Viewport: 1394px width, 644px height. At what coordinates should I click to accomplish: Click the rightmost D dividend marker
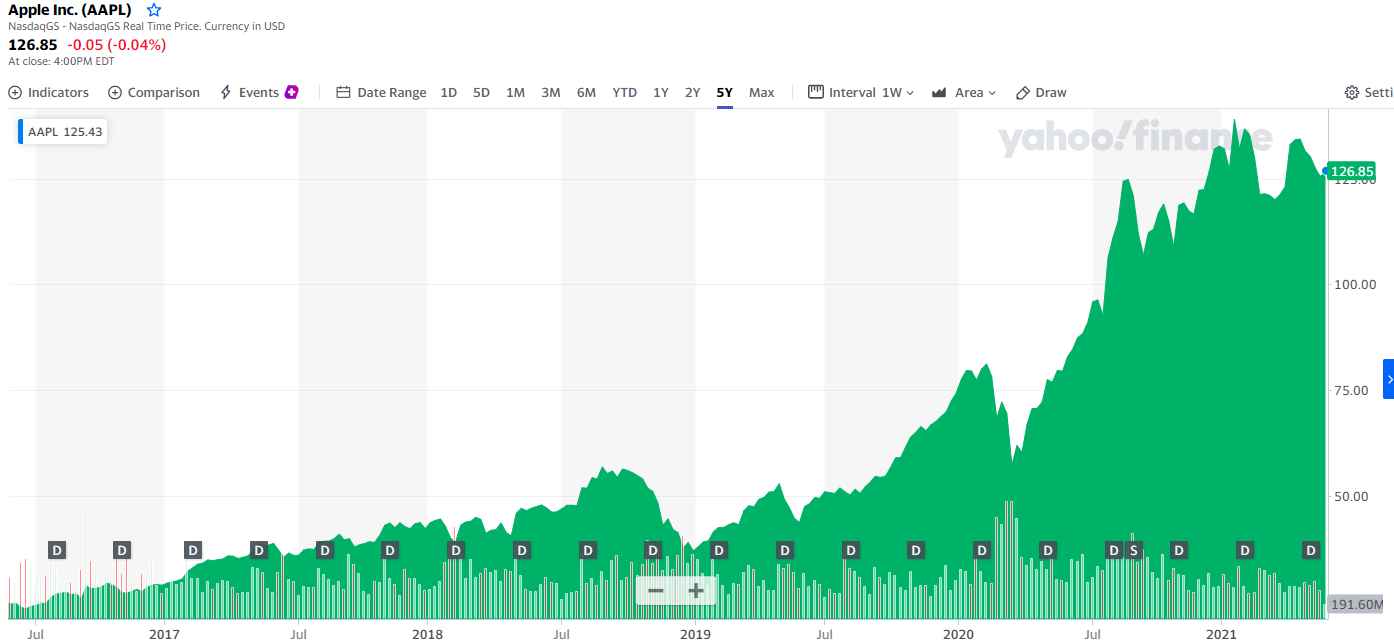[1311, 550]
